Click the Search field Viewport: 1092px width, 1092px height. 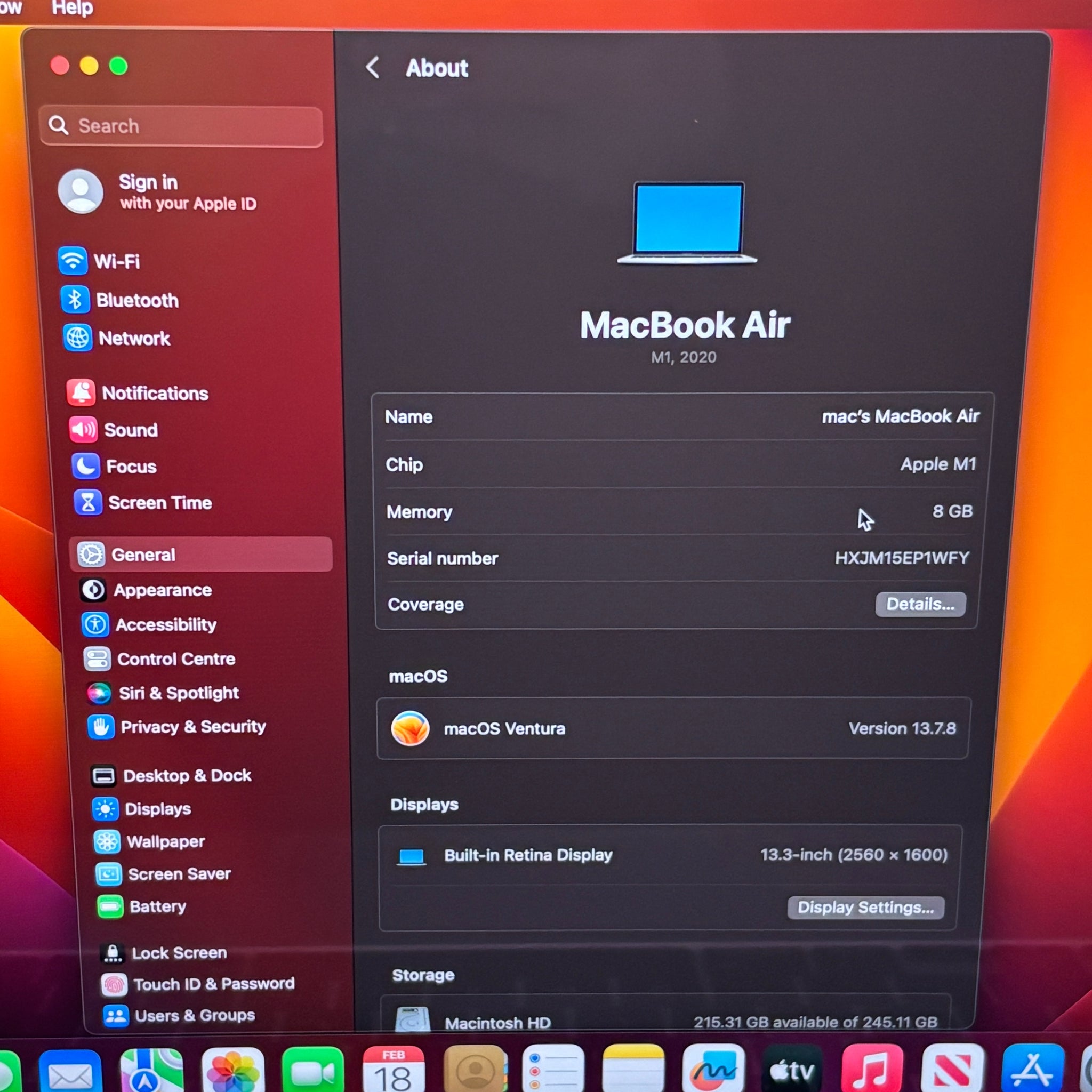[x=181, y=126]
